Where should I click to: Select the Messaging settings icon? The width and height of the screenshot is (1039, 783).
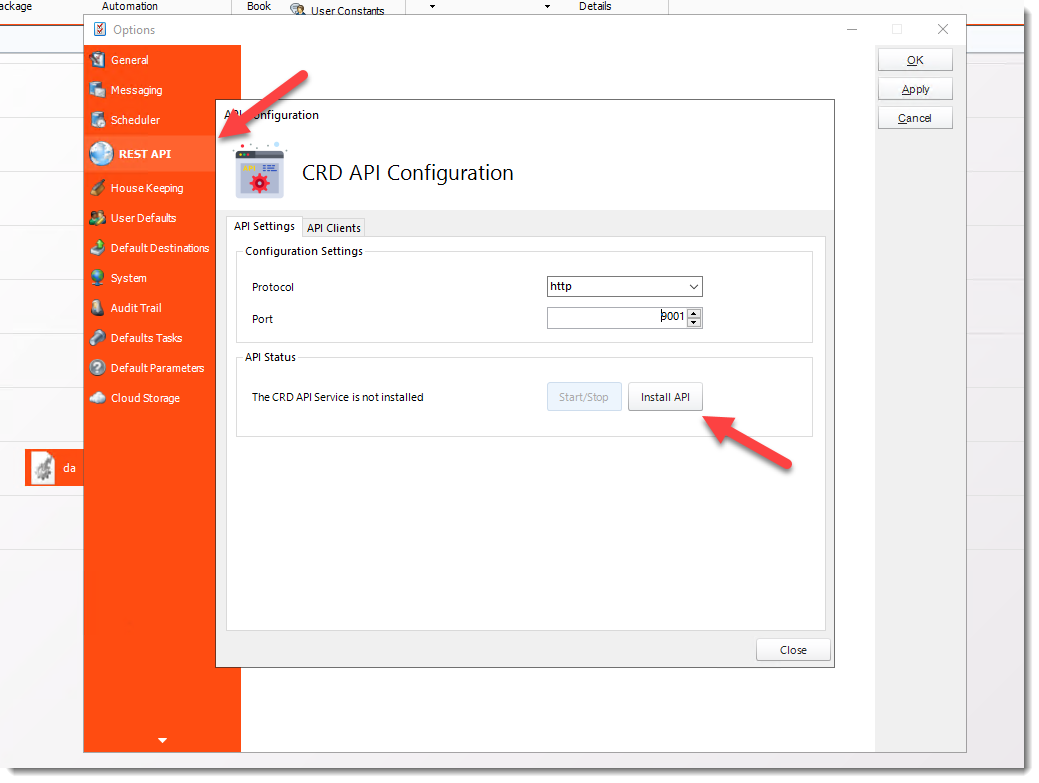(96, 90)
